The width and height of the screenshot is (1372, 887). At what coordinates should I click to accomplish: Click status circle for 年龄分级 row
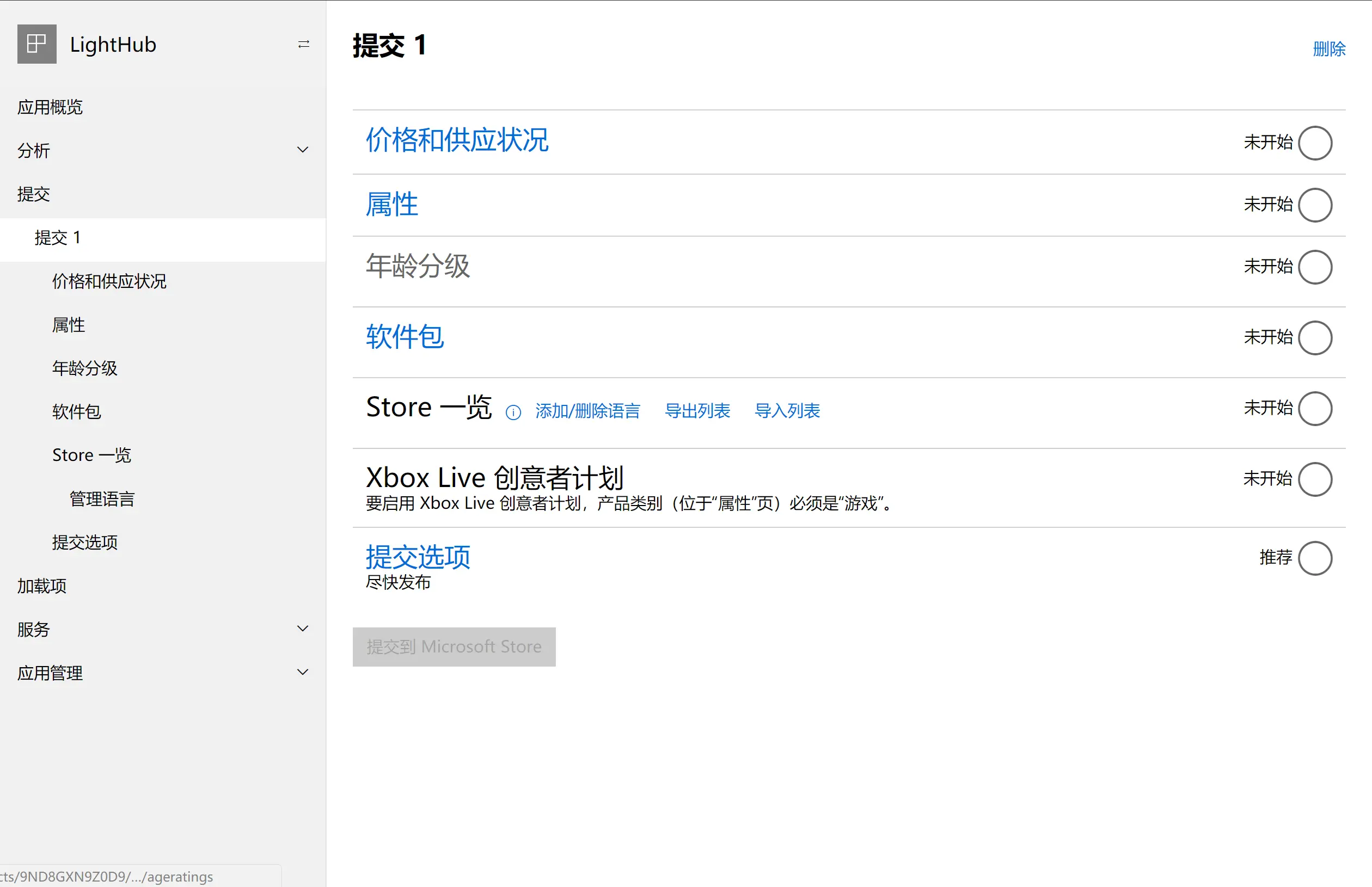click(x=1314, y=267)
